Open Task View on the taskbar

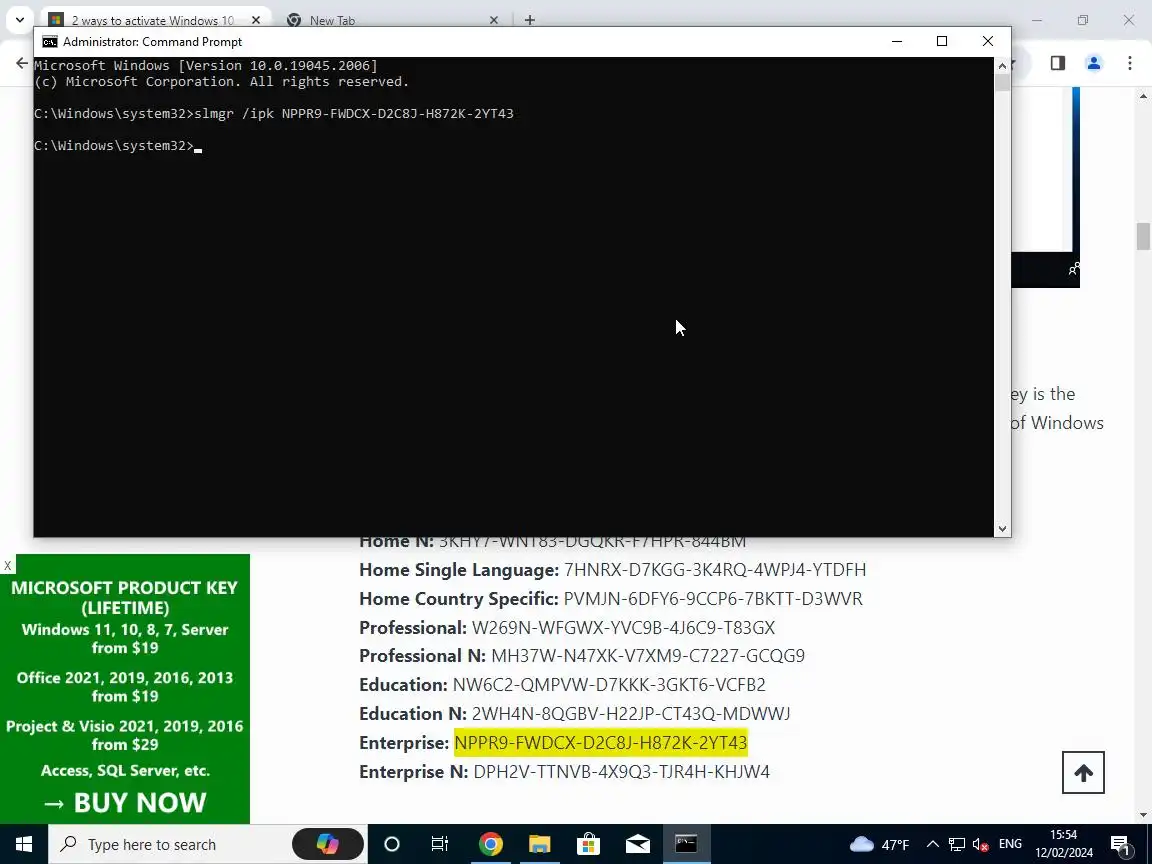point(440,844)
